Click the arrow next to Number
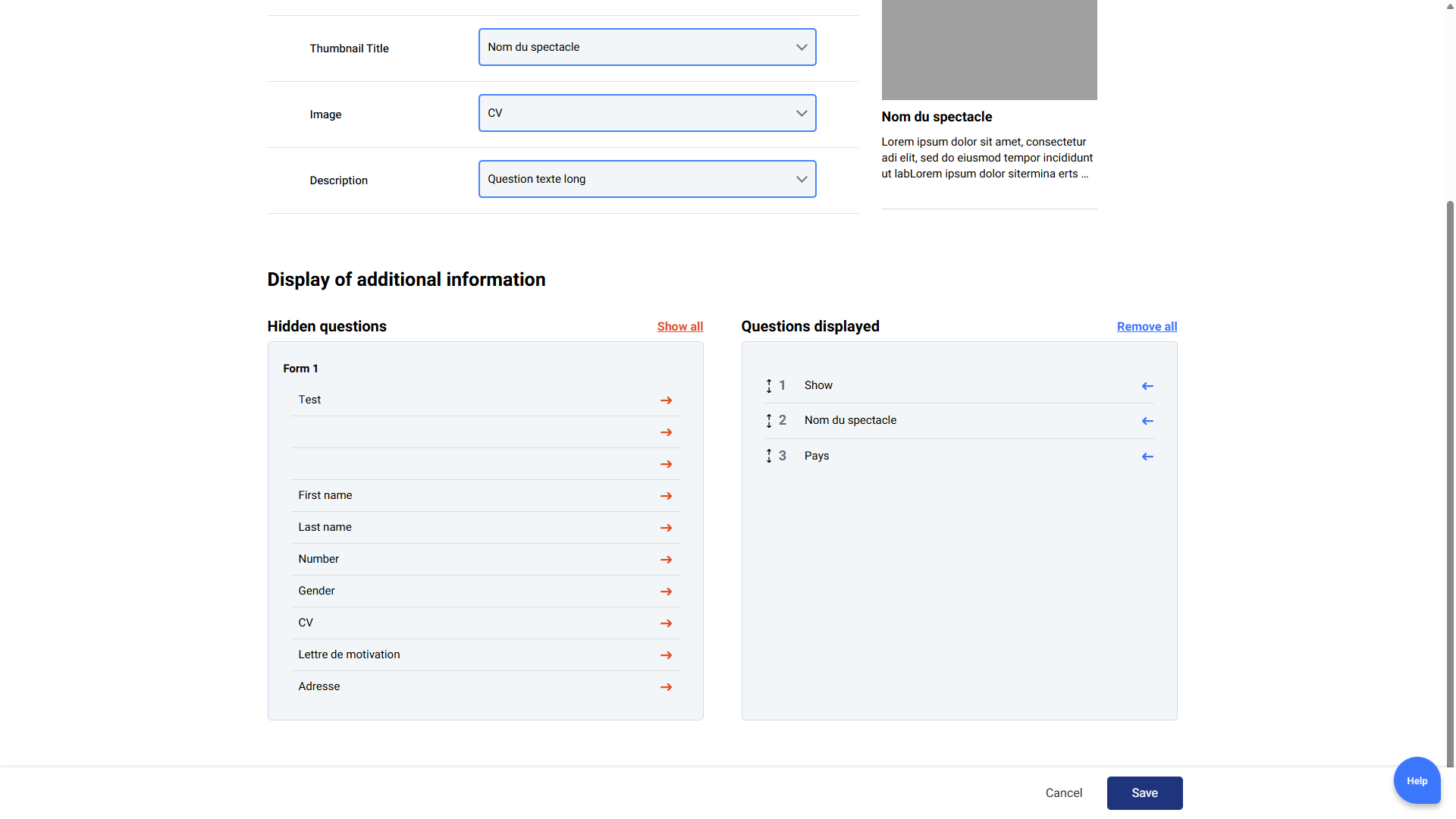 click(x=666, y=560)
